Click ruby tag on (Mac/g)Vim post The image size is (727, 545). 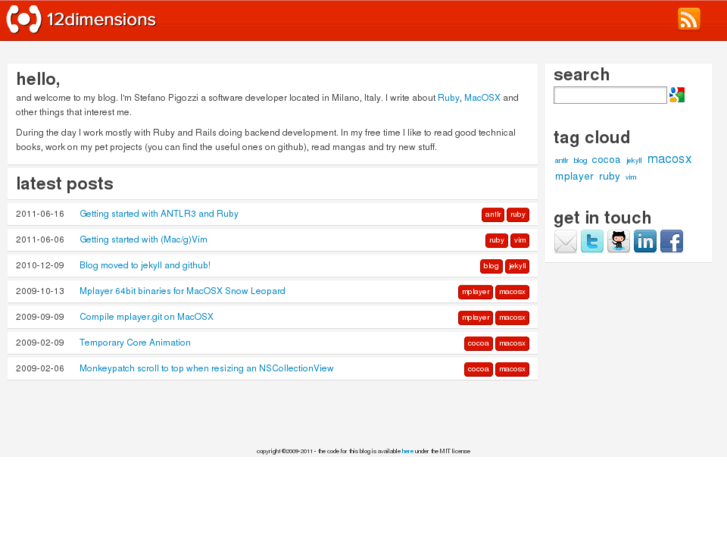click(x=497, y=240)
